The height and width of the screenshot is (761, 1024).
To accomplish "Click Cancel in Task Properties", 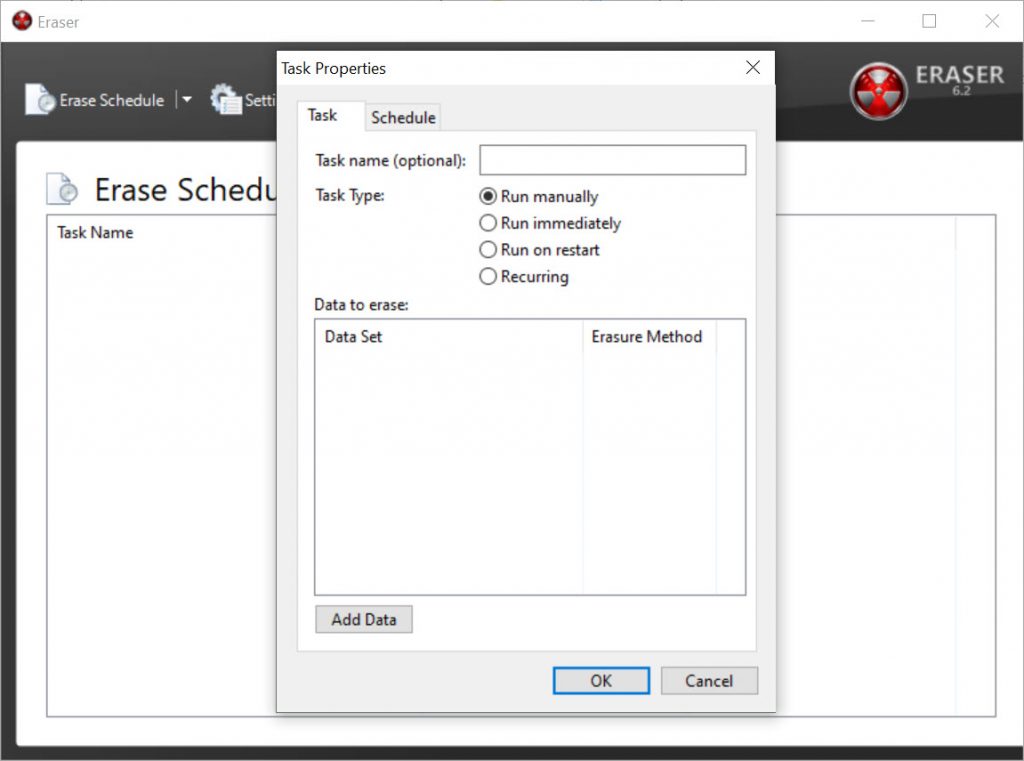I will point(709,681).
